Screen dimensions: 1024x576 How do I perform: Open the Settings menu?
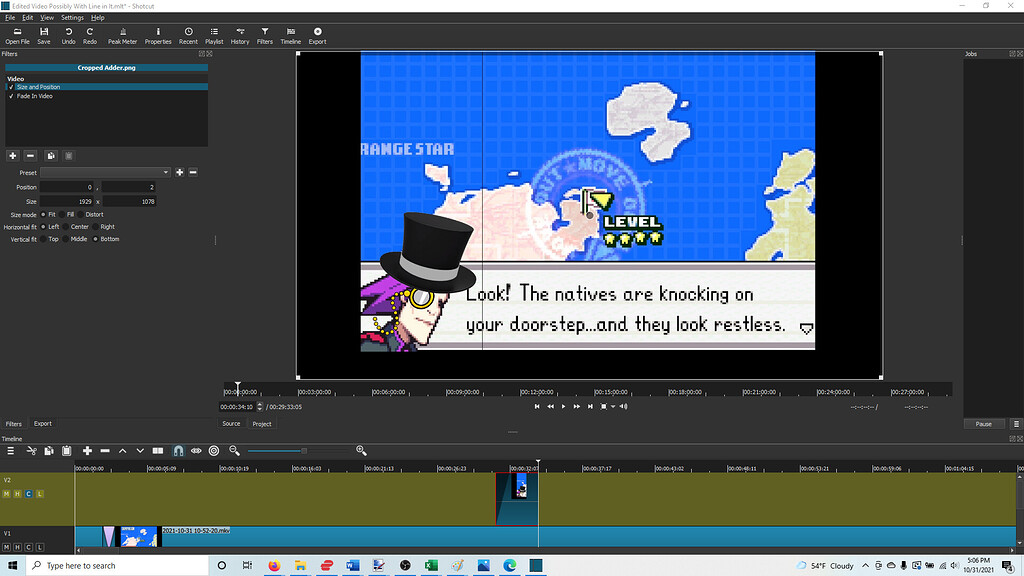pyautogui.click(x=72, y=17)
